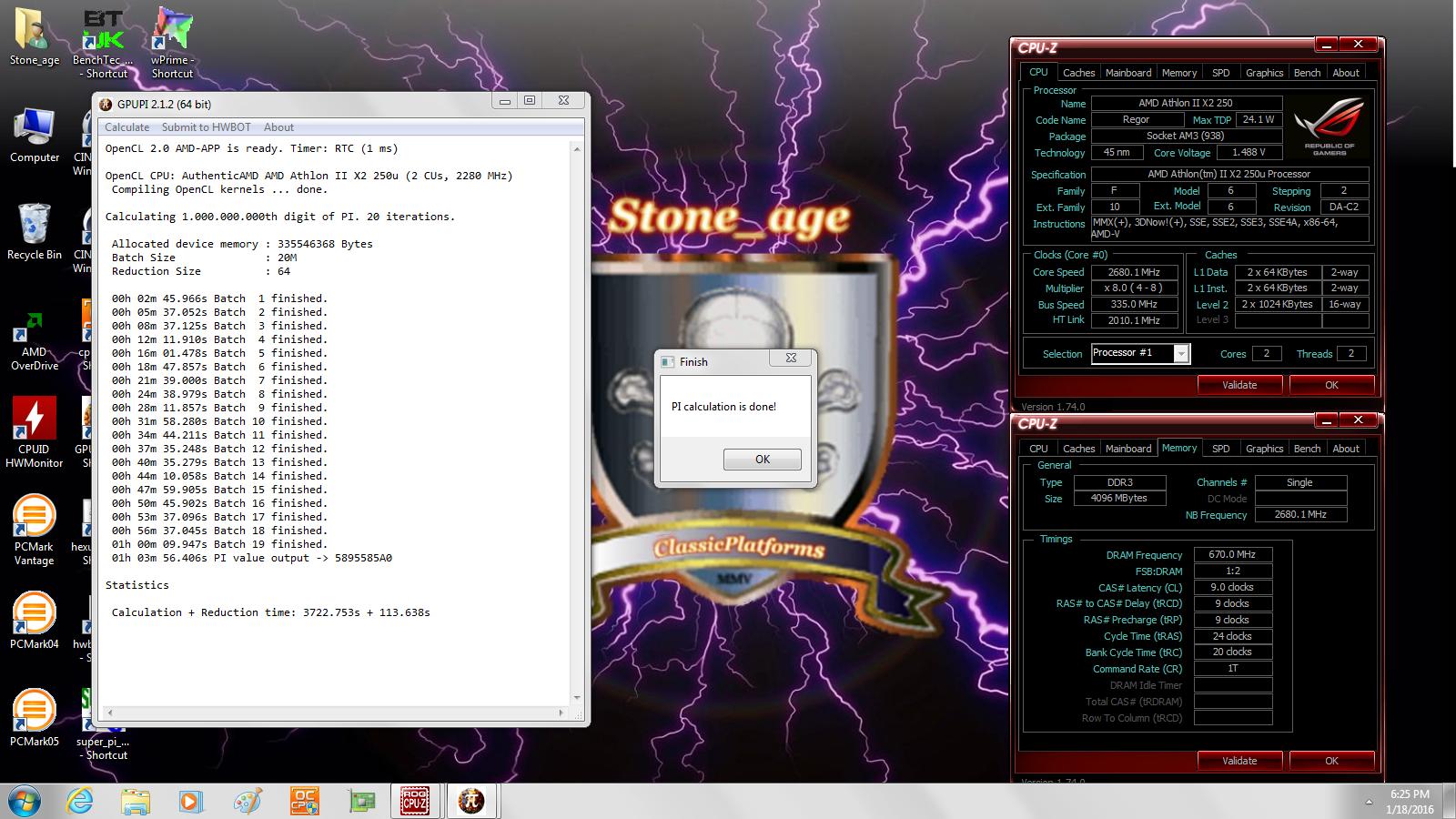
Task: Open Windows Explorer from the taskbar
Action: (136, 801)
